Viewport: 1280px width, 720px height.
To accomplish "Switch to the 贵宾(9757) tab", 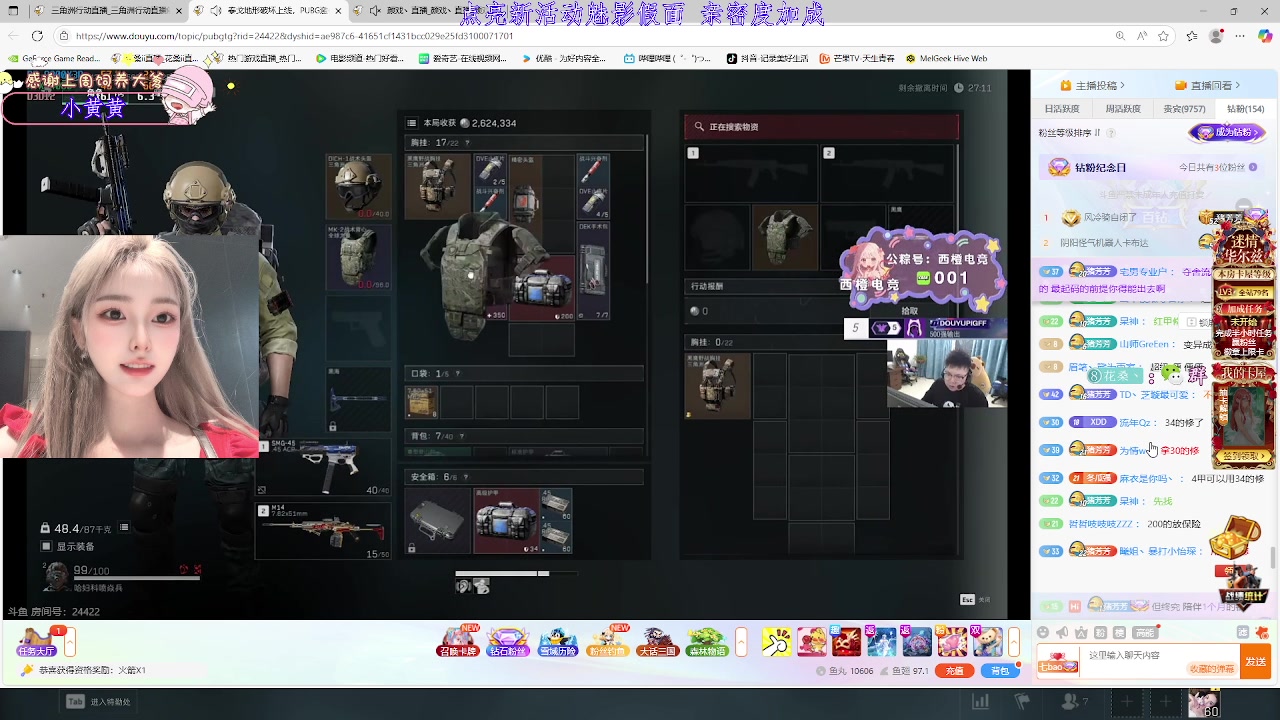I will point(1184,109).
